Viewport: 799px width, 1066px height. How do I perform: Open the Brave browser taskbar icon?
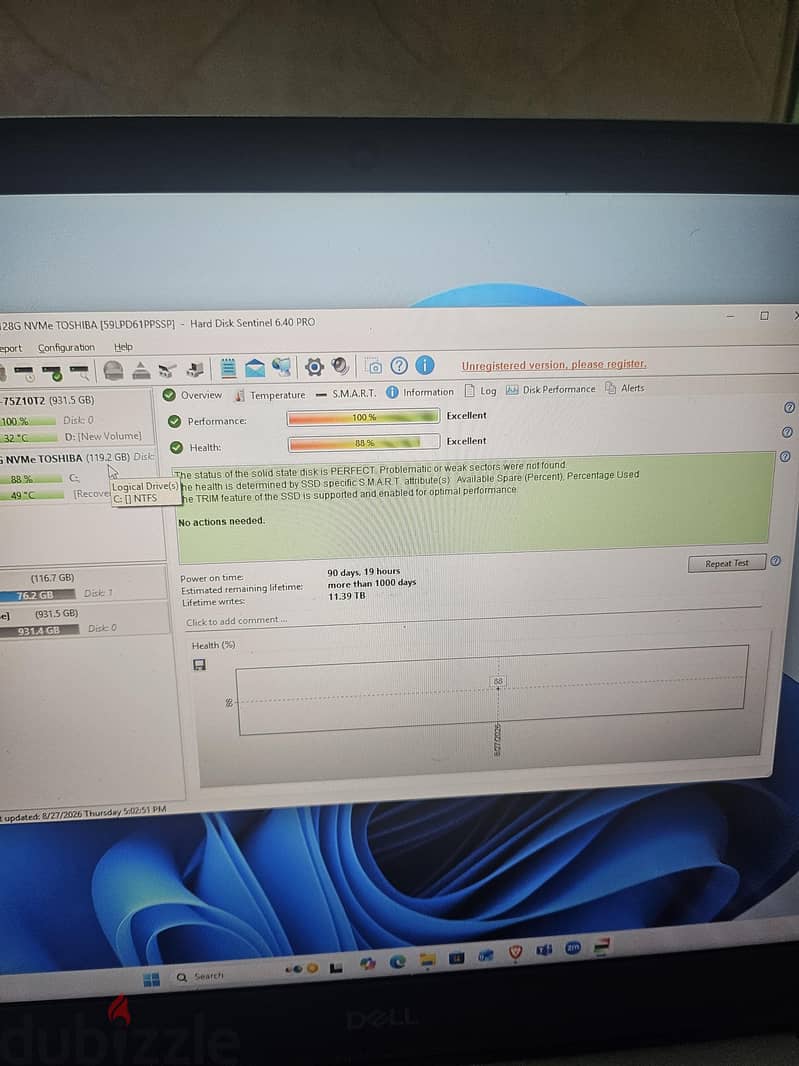point(515,953)
